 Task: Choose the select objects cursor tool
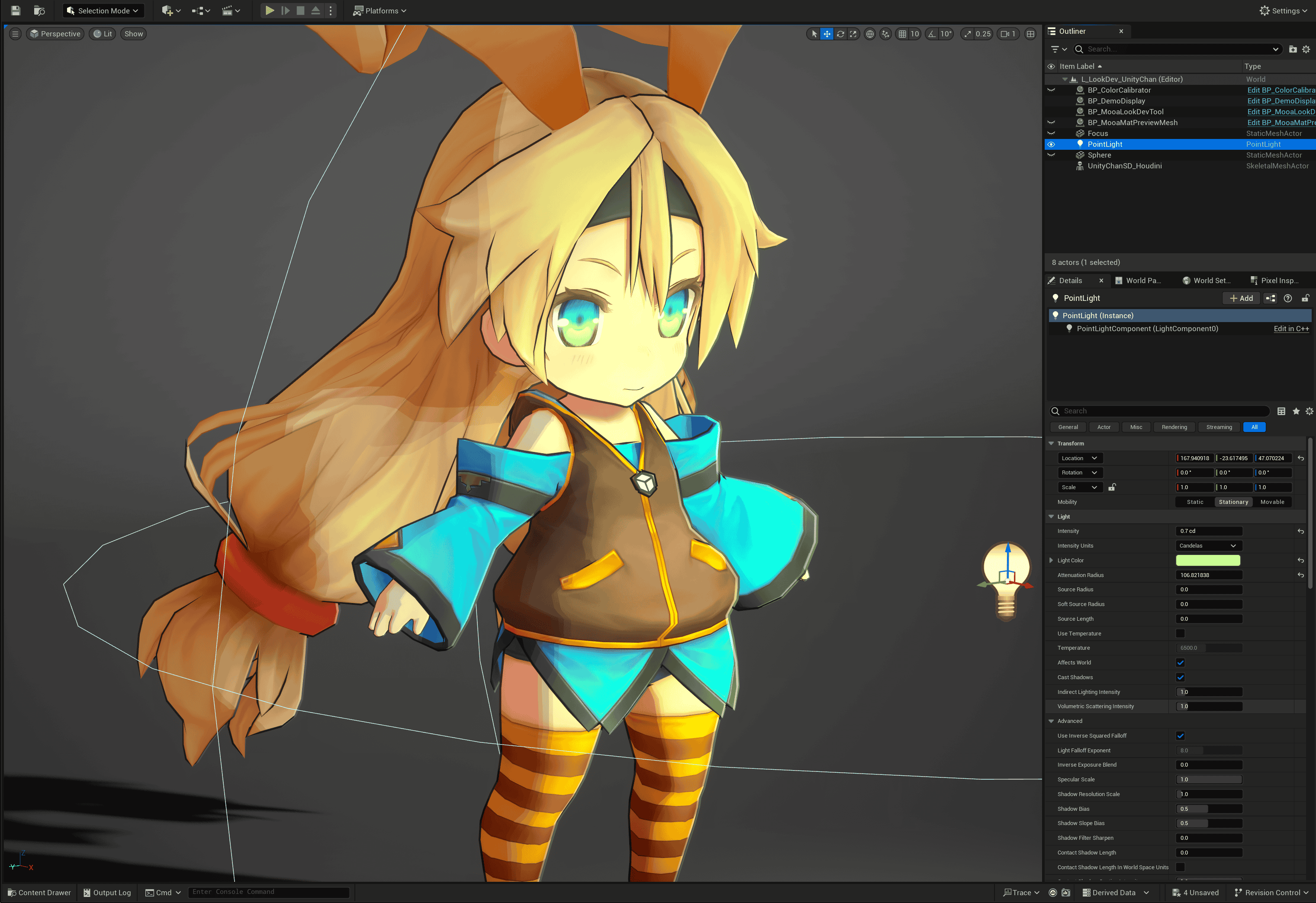click(814, 34)
